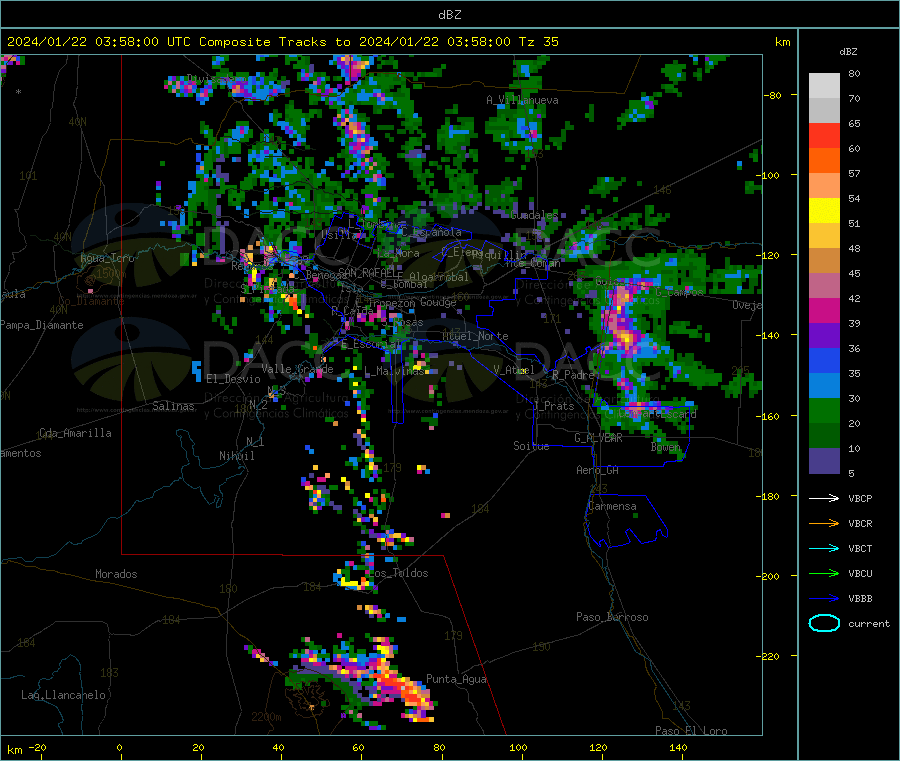Click the 60 km bottom axis tick
The height and width of the screenshot is (761, 900).
click(x=358, y=747)
